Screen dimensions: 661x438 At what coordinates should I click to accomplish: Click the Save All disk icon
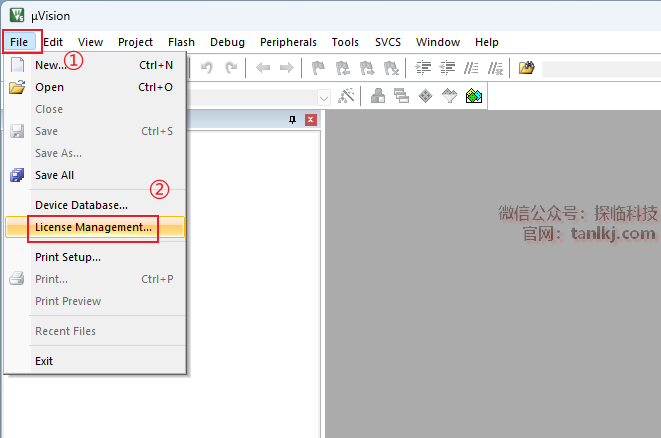(x=17, y=175)
